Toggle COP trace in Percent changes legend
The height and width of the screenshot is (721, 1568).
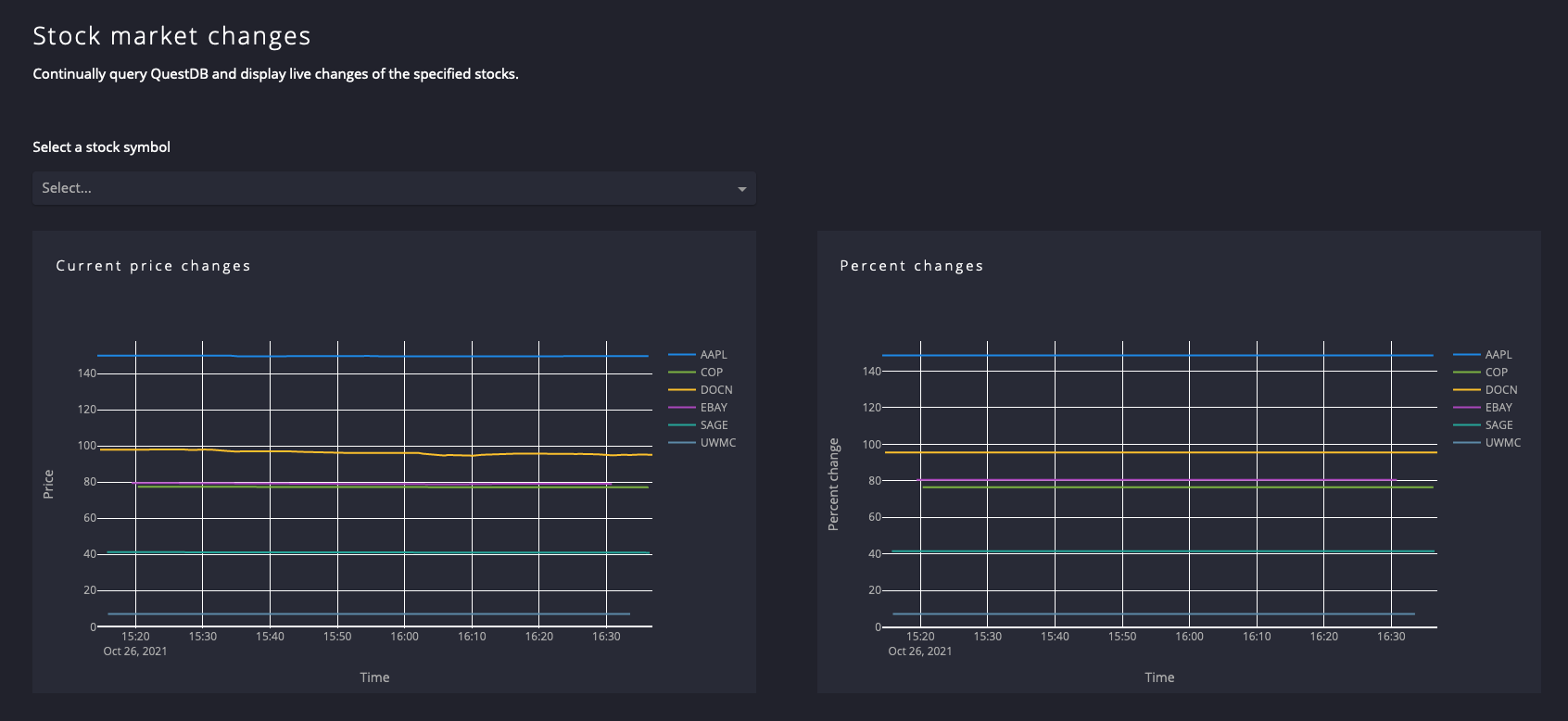click(x=1496, y=373)
